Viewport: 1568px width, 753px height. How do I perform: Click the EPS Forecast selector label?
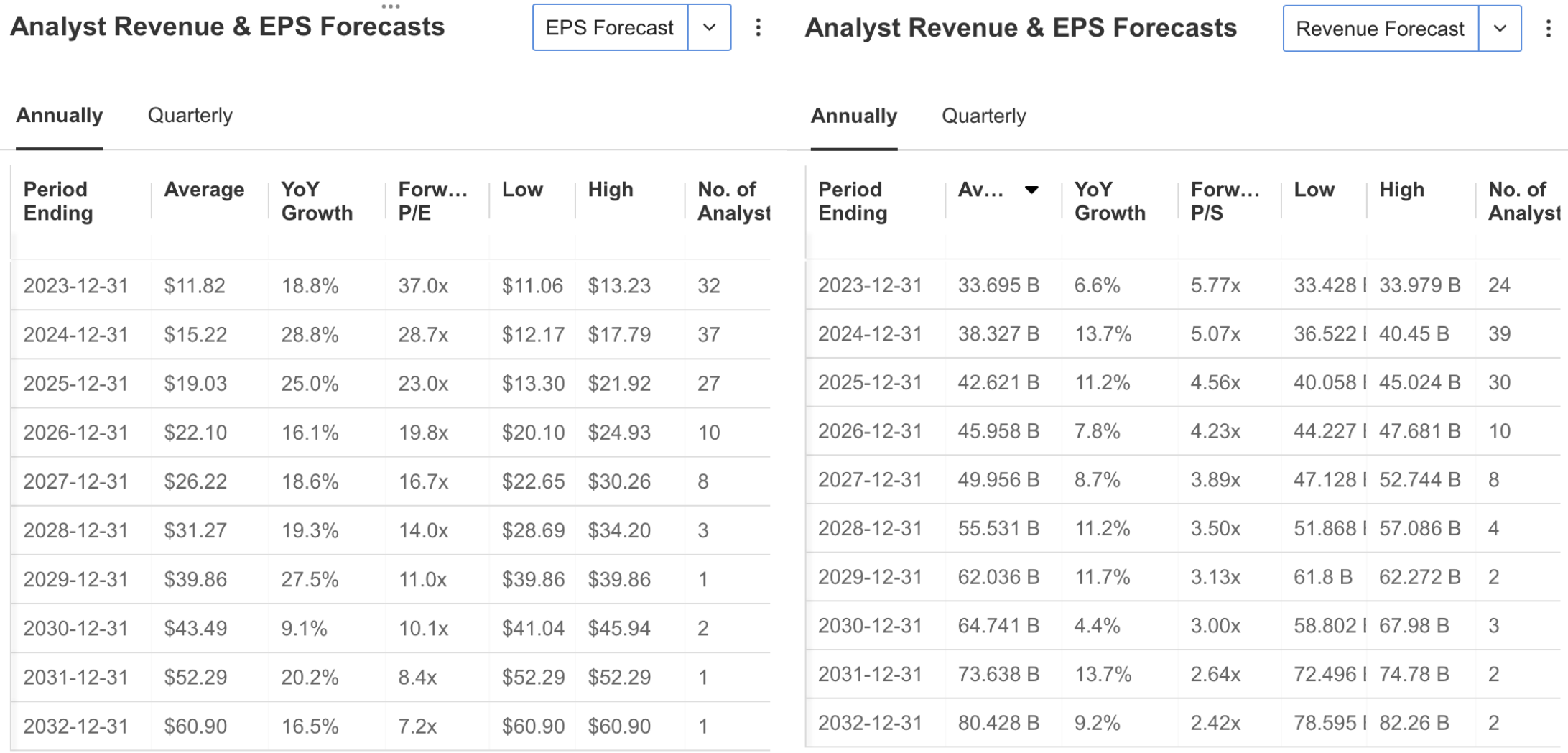pyautogui.click(x=610, y=28)
